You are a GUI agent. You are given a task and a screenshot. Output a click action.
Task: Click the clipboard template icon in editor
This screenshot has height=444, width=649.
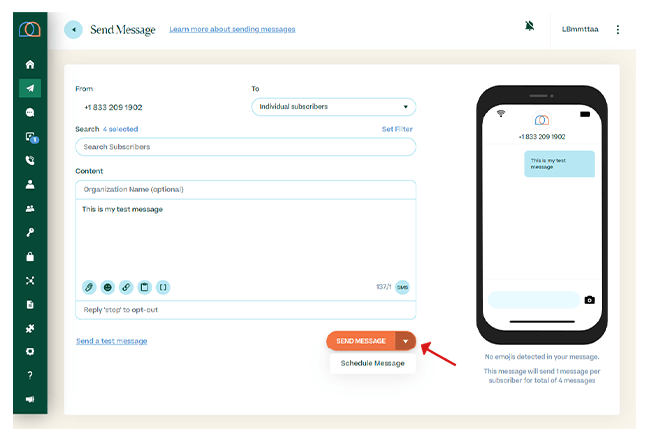(144, 287)
